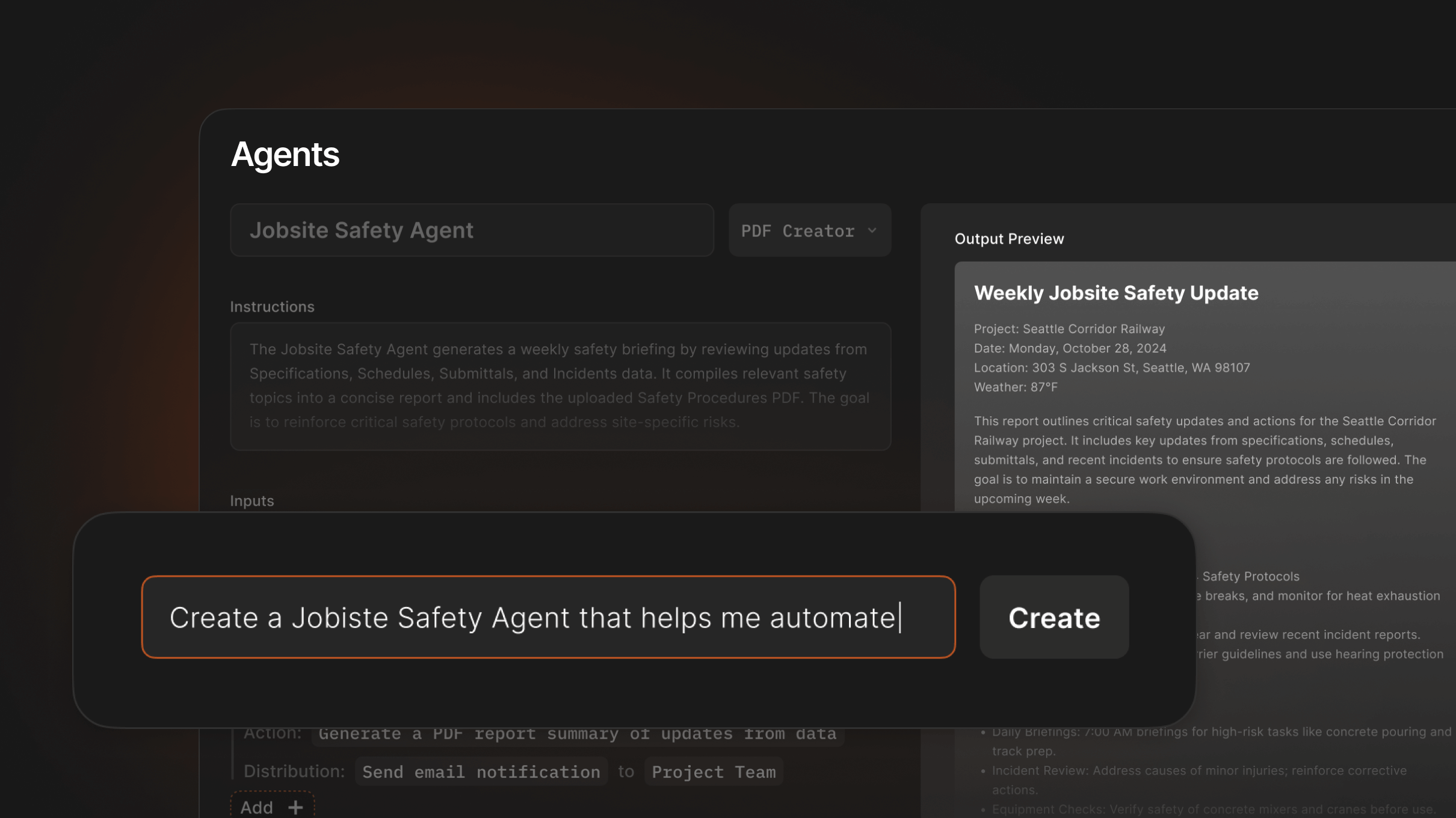The image size is (1456, 818).
Task: Click inside the agent prompt text field
Action: pos(548,617)
